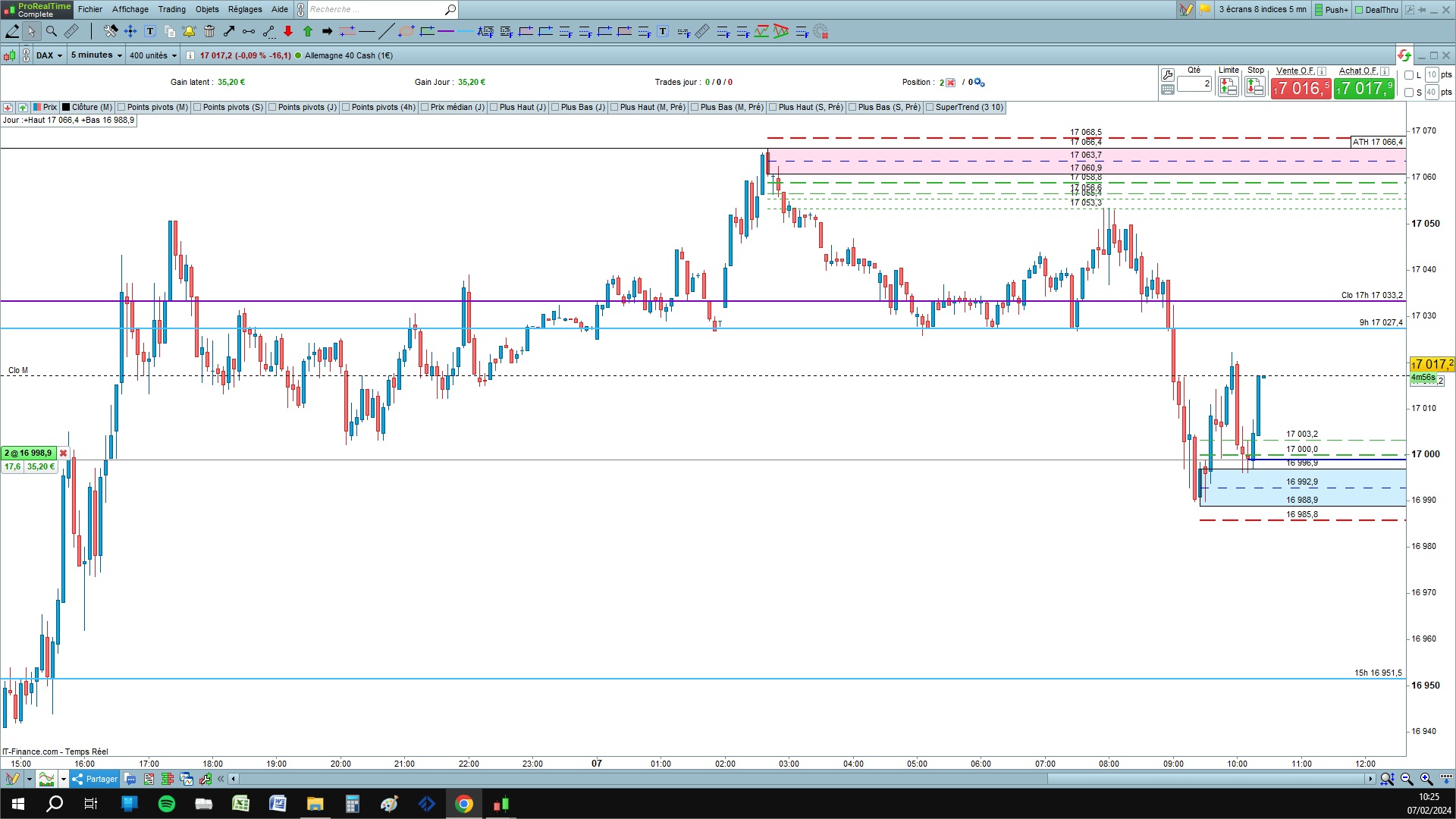Open the DAX instrument dropdown
This screenshot has width=1456, height=819.
[x=50, y=55]
